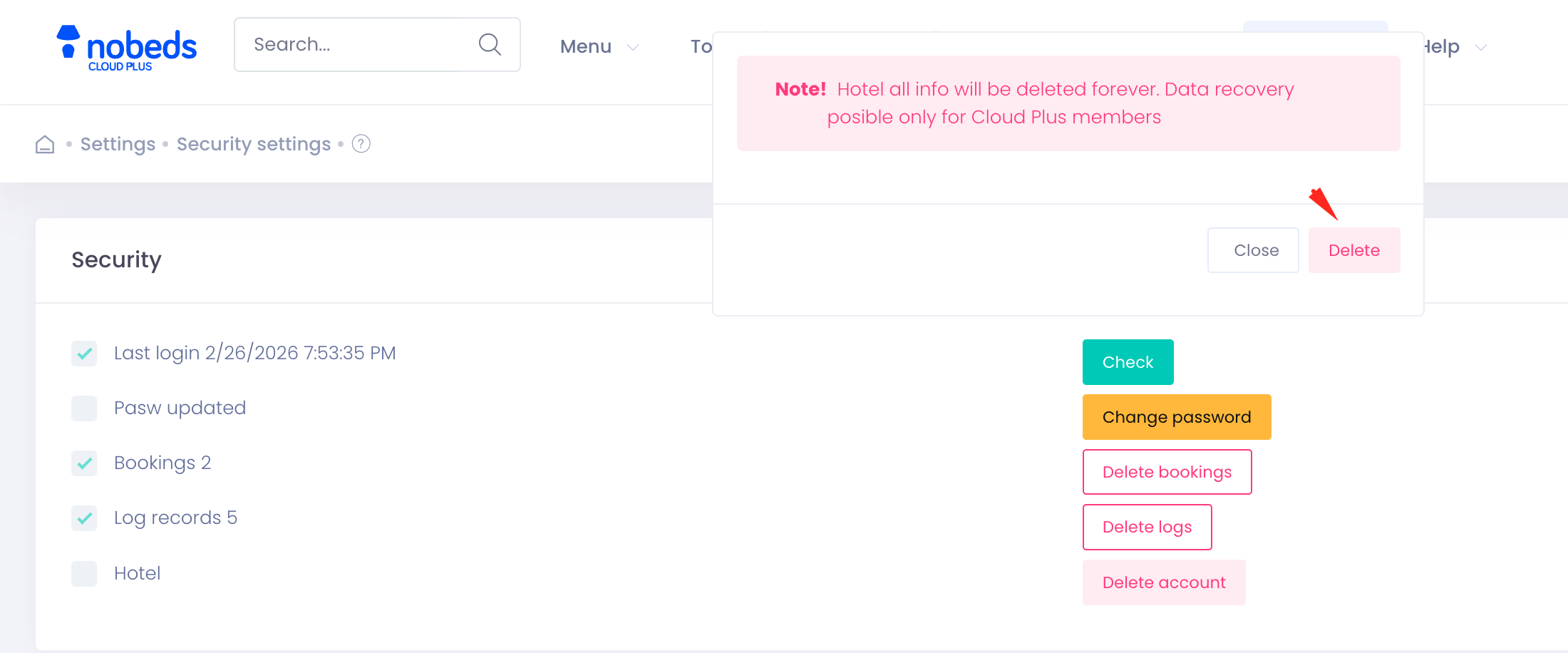Toggle the Last login checkbox
Screen dimensions: 1568x653
pos(84,353)
